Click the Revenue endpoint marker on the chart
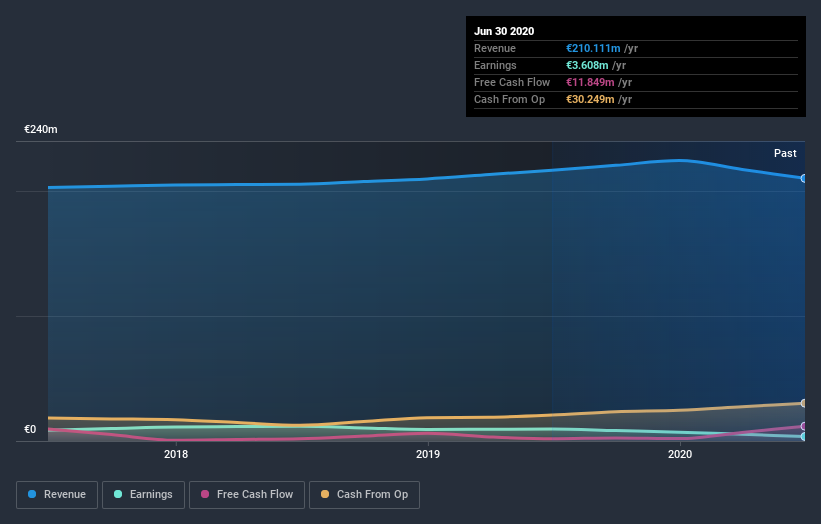This screenshot has width=821, height=524. (x=803, y=179)
